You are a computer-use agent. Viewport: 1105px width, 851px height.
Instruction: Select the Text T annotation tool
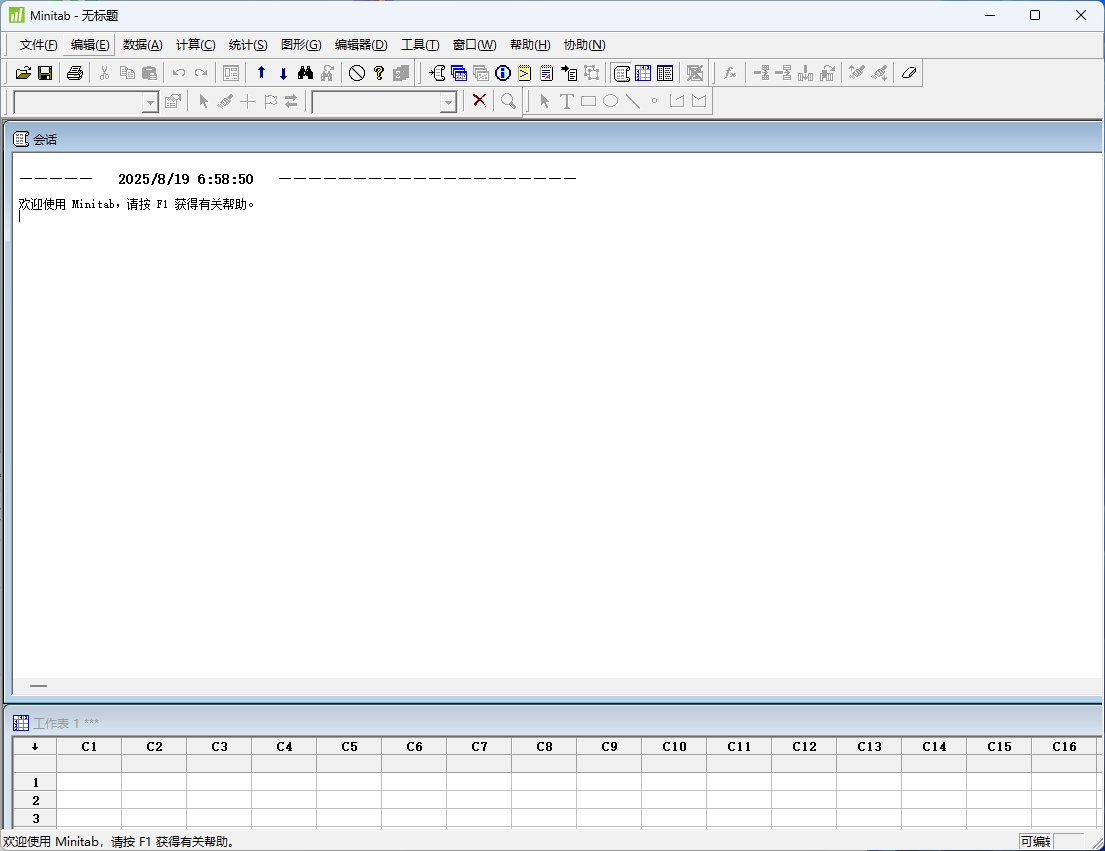[x=566, y=101]
